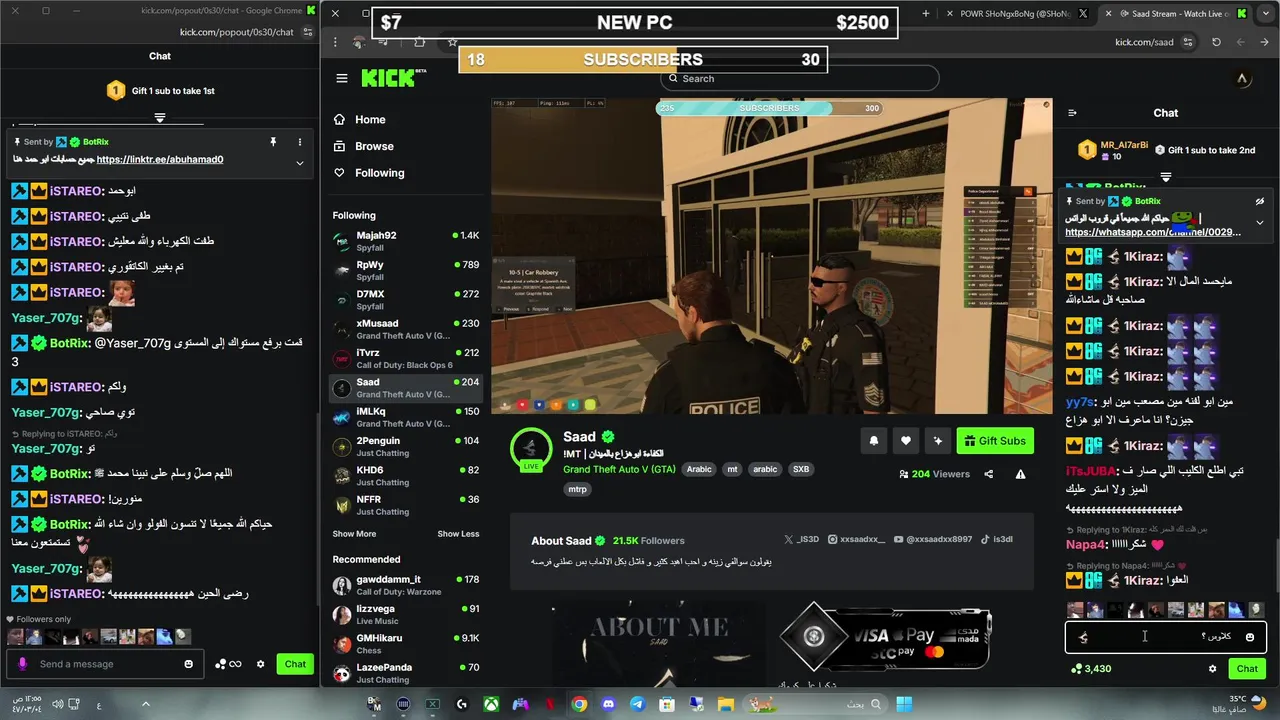Switch to the Saad Stream browser tab

(x=1176, y=14)
